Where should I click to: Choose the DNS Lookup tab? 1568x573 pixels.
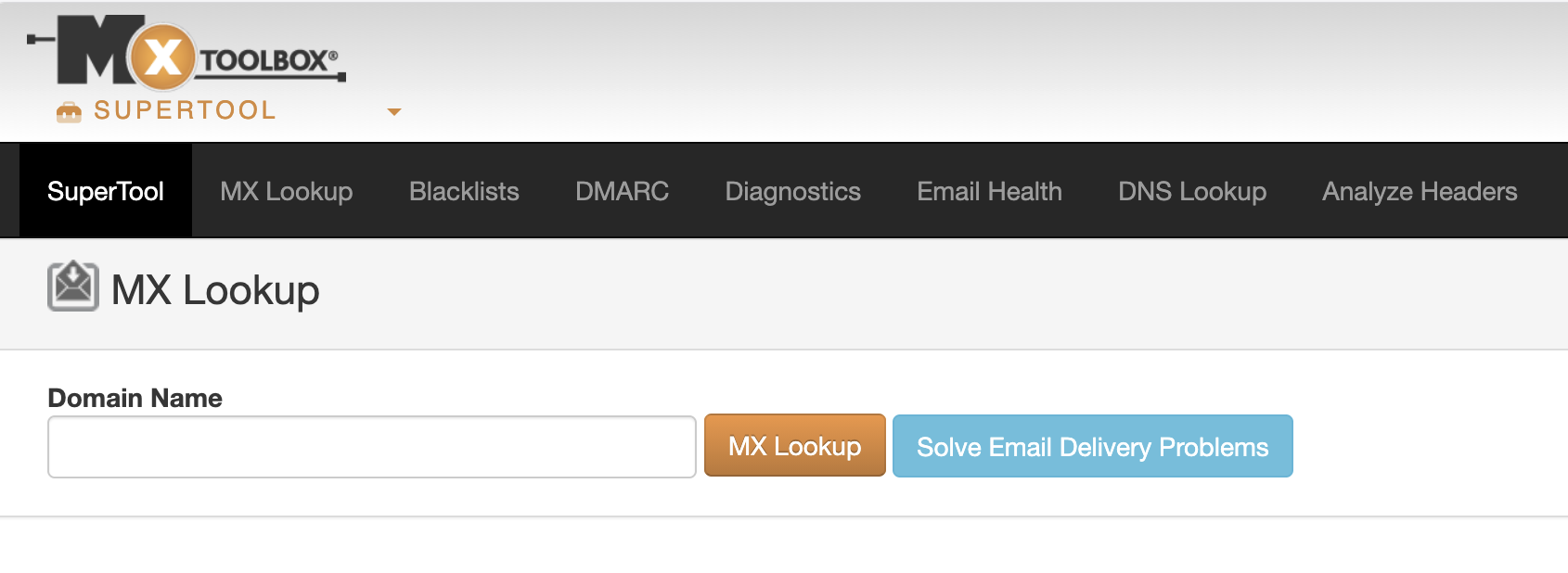(1191, 191)
